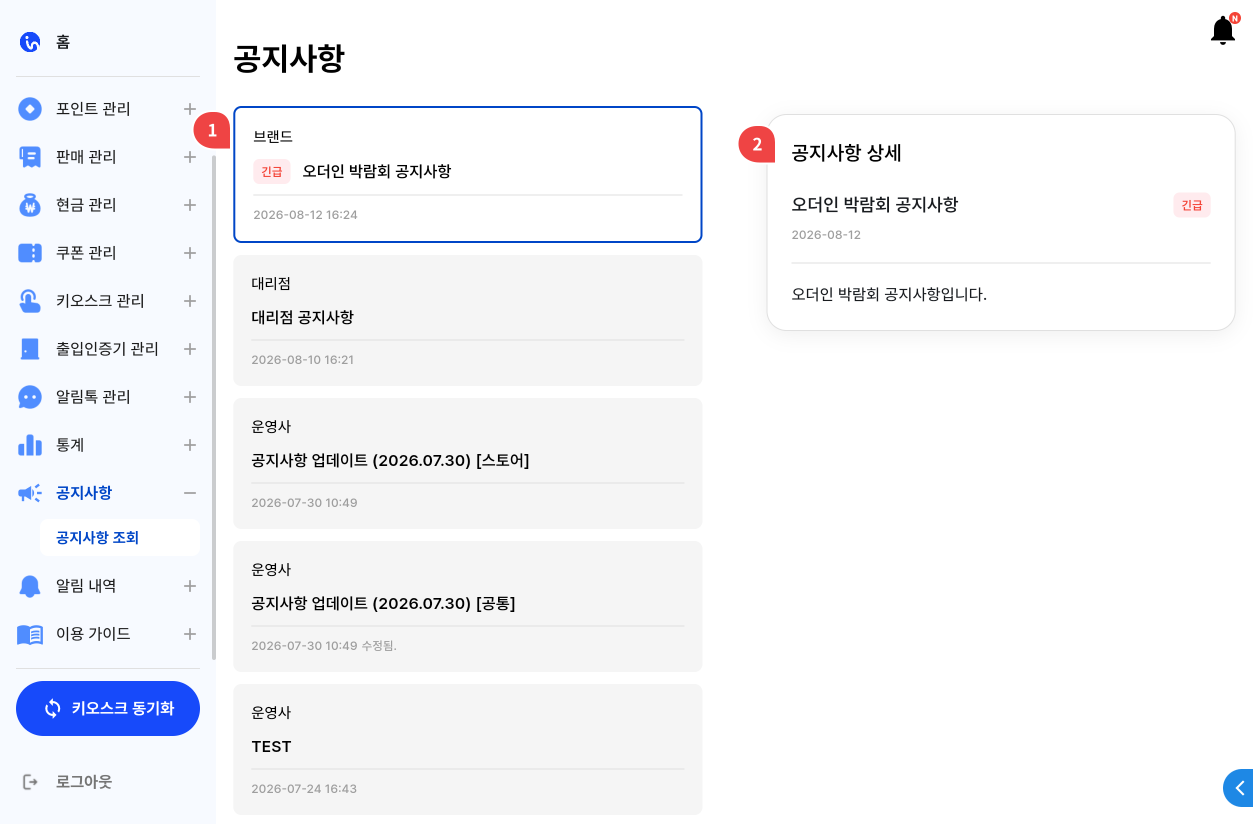Click detail text 오더인 박람회 공지사항입니다.

889,295
